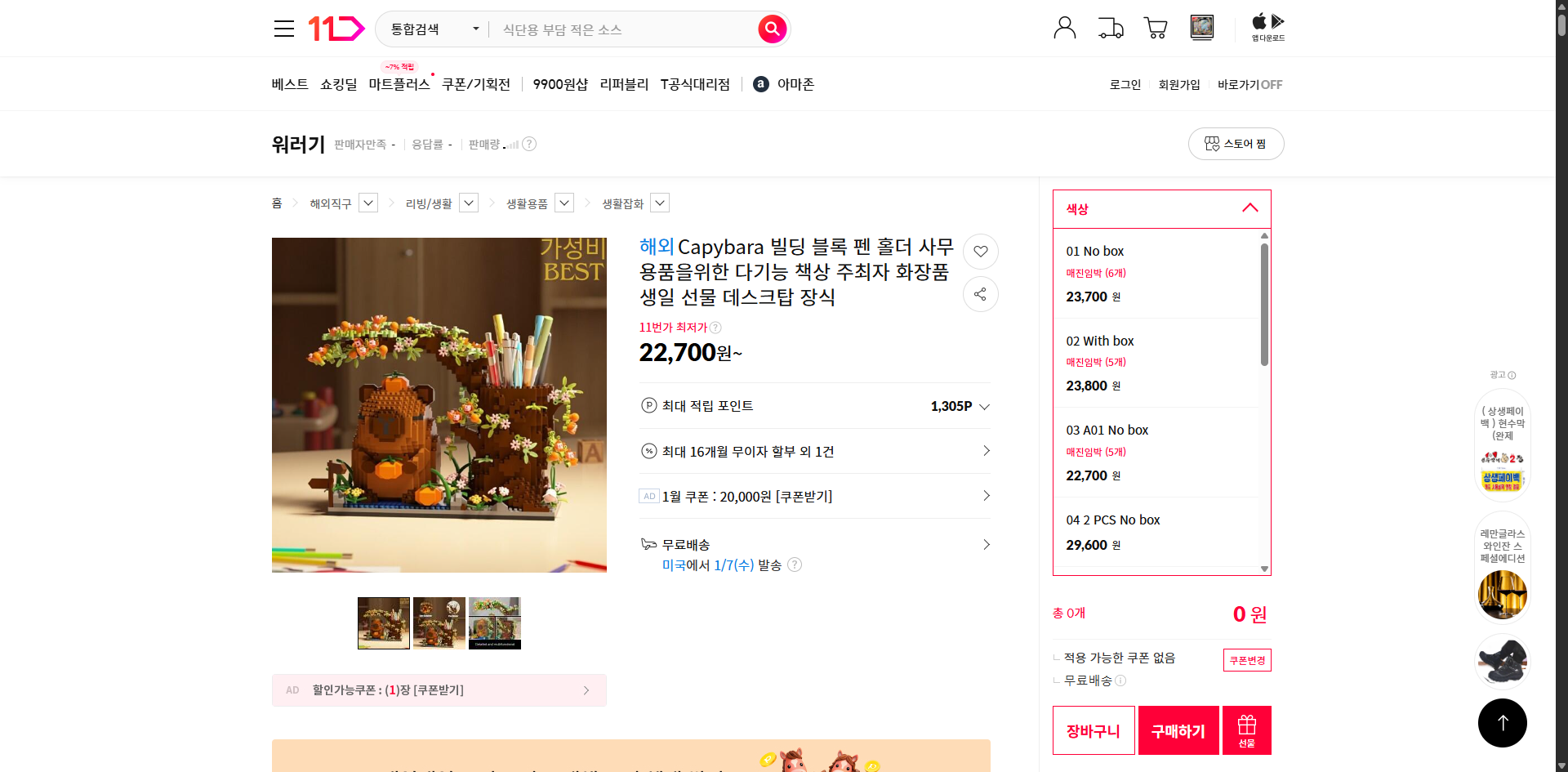Click the share icon next to the product title
The height and width of the screenshot is (772, 1568).
(980, 294)
